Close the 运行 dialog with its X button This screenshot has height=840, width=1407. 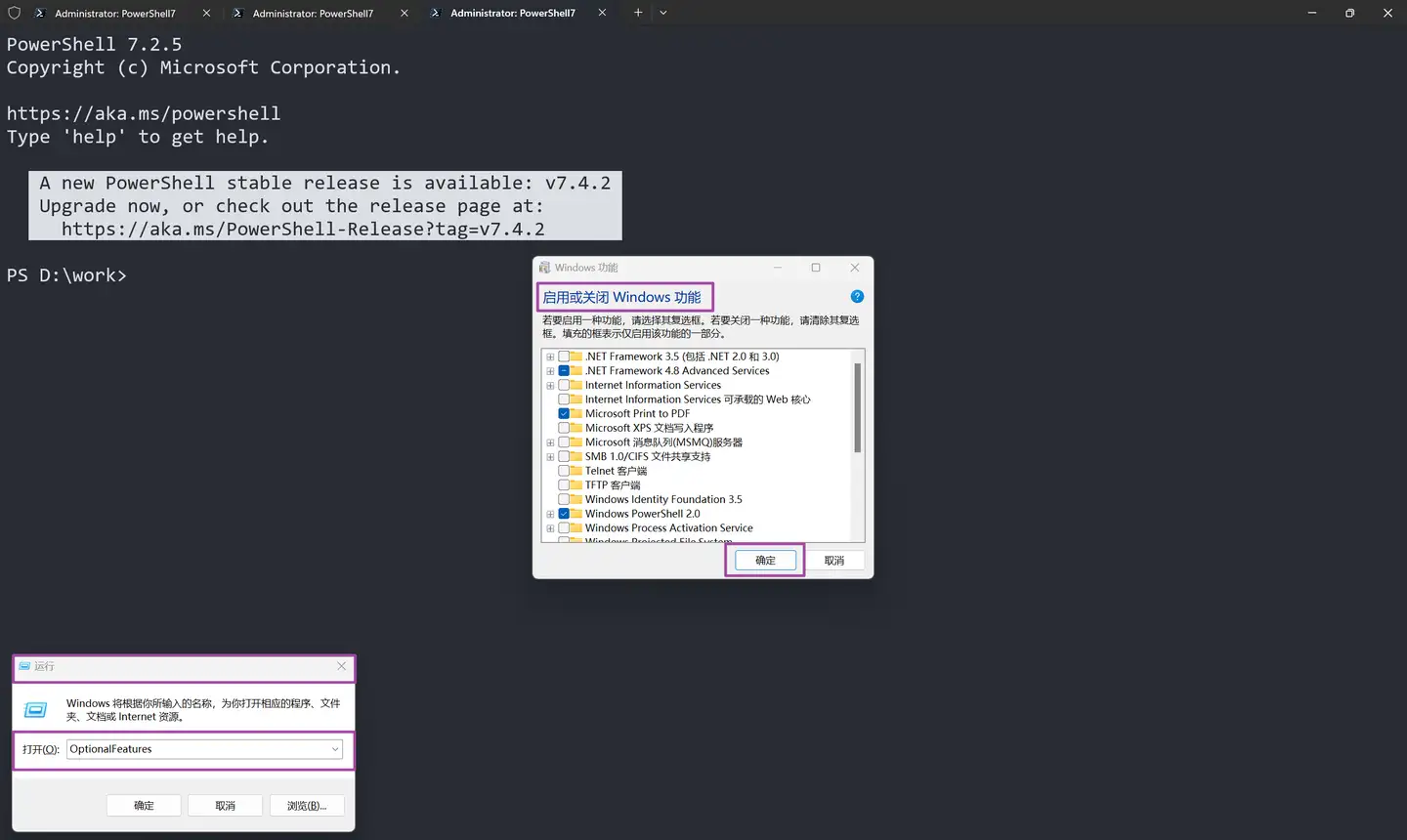[341, 666]
